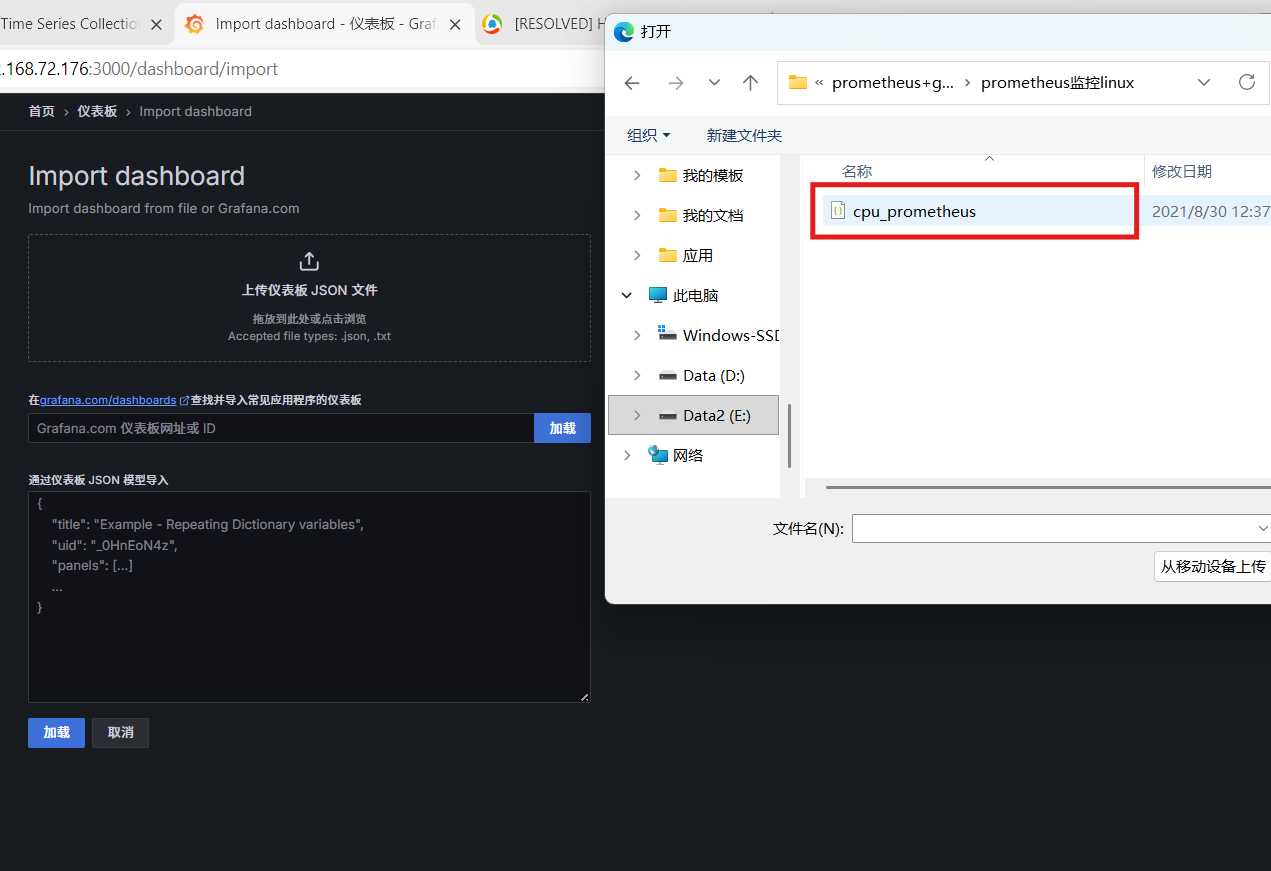
Task: Switch to Import dashboard browser tab
Action: point(323,24)
